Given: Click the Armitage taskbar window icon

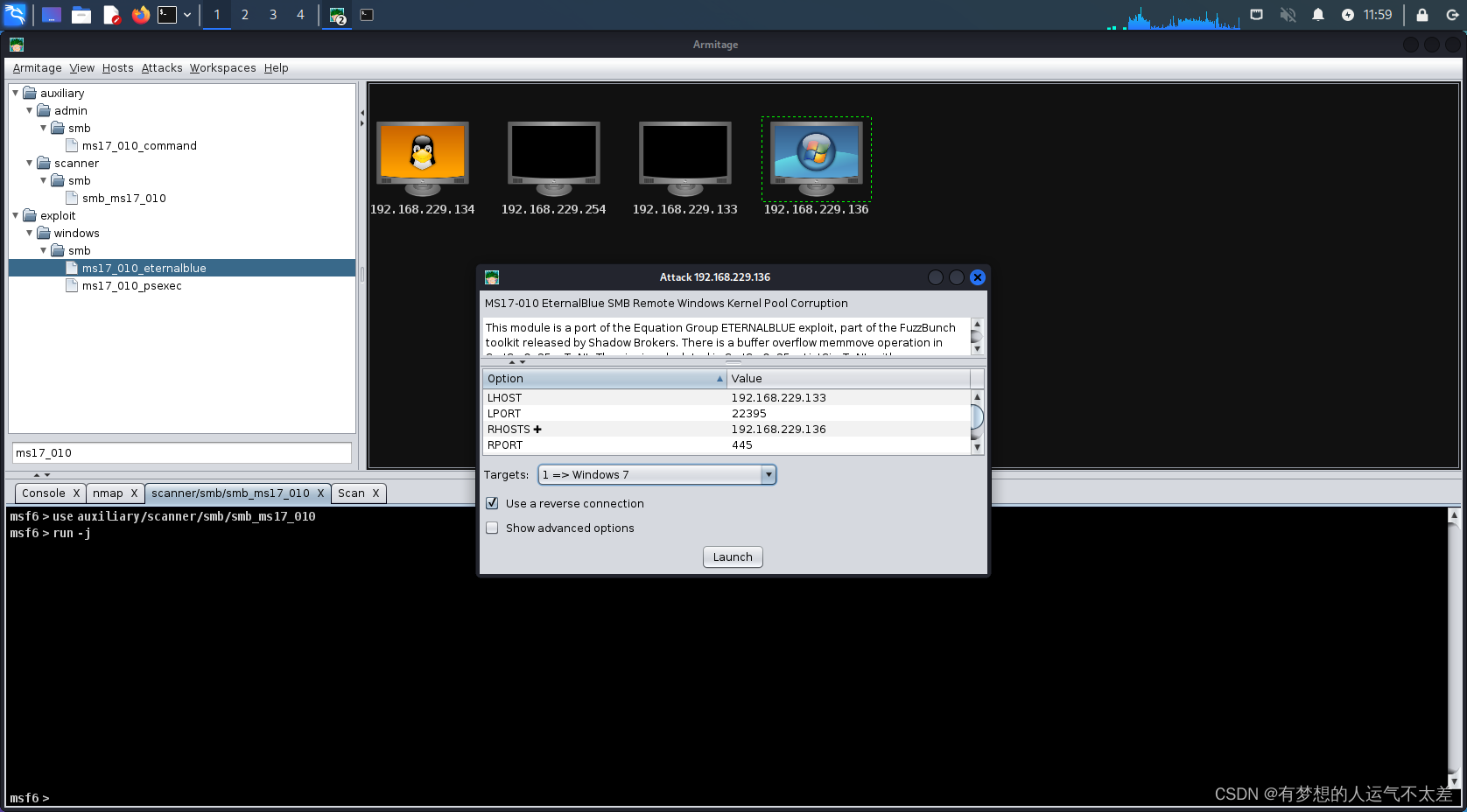Looking at the screenshot, I should point(338,15).
